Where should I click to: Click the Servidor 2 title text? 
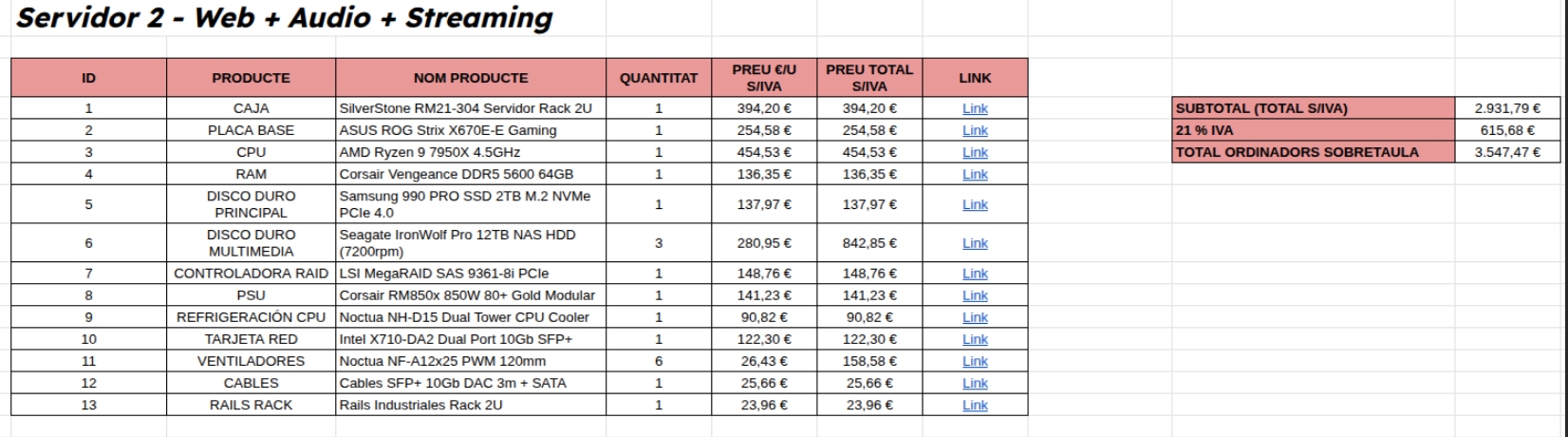pyautogui.click(x=284, y=18)
